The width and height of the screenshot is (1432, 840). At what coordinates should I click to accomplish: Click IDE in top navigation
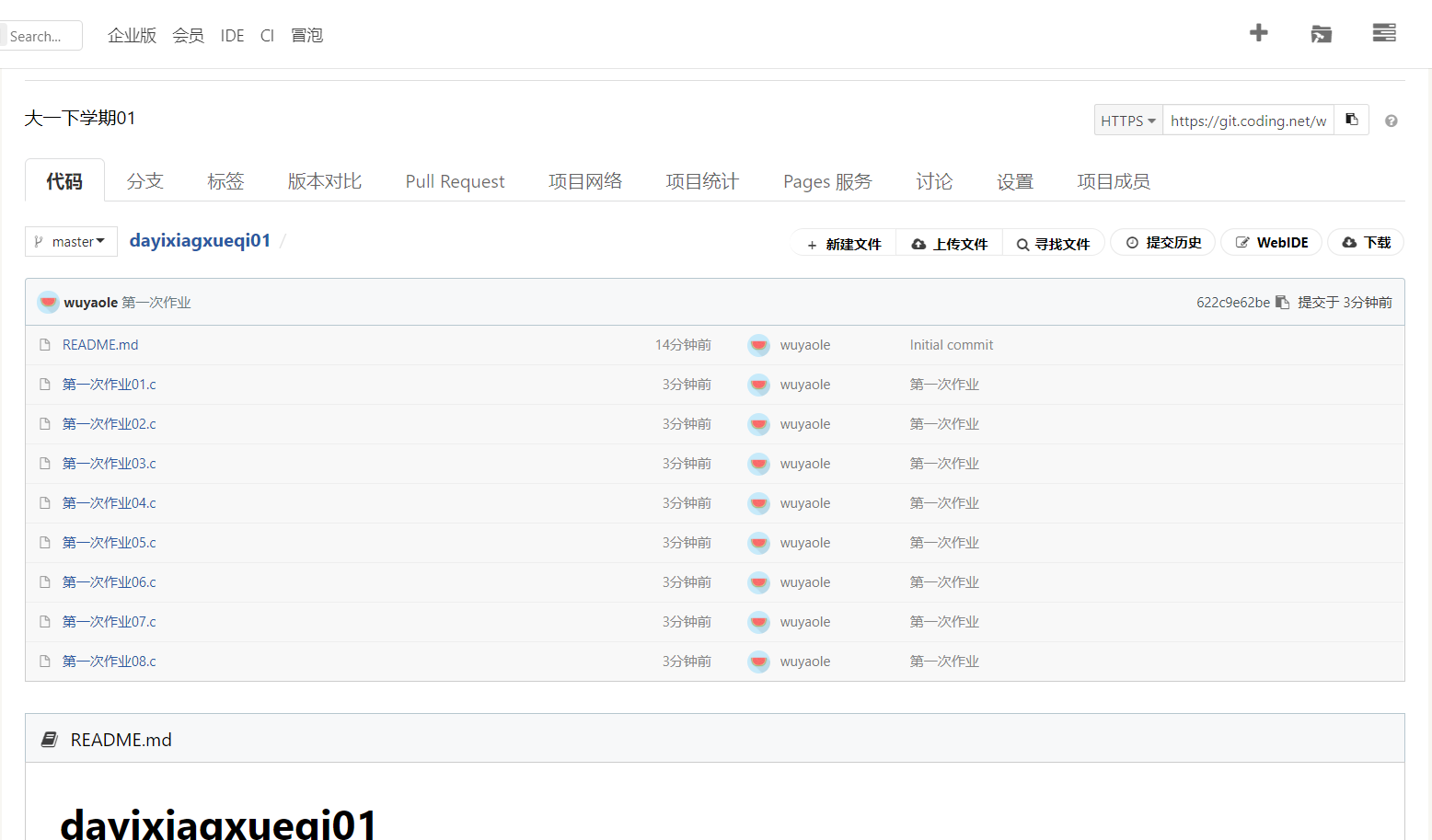[232, 35]
